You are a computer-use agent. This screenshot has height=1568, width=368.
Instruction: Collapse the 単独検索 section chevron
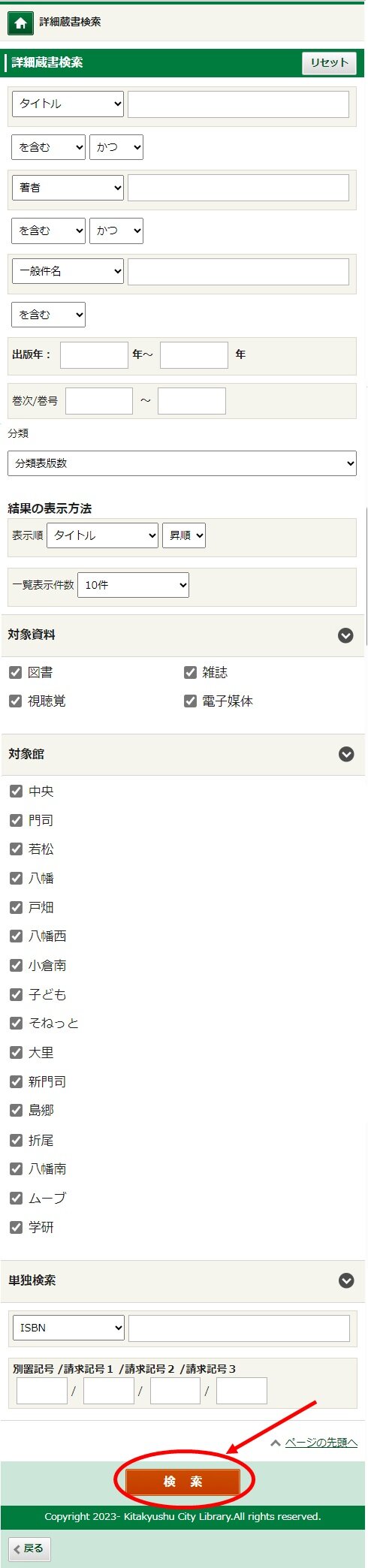pyautogui.click(x=346, y=1280)
